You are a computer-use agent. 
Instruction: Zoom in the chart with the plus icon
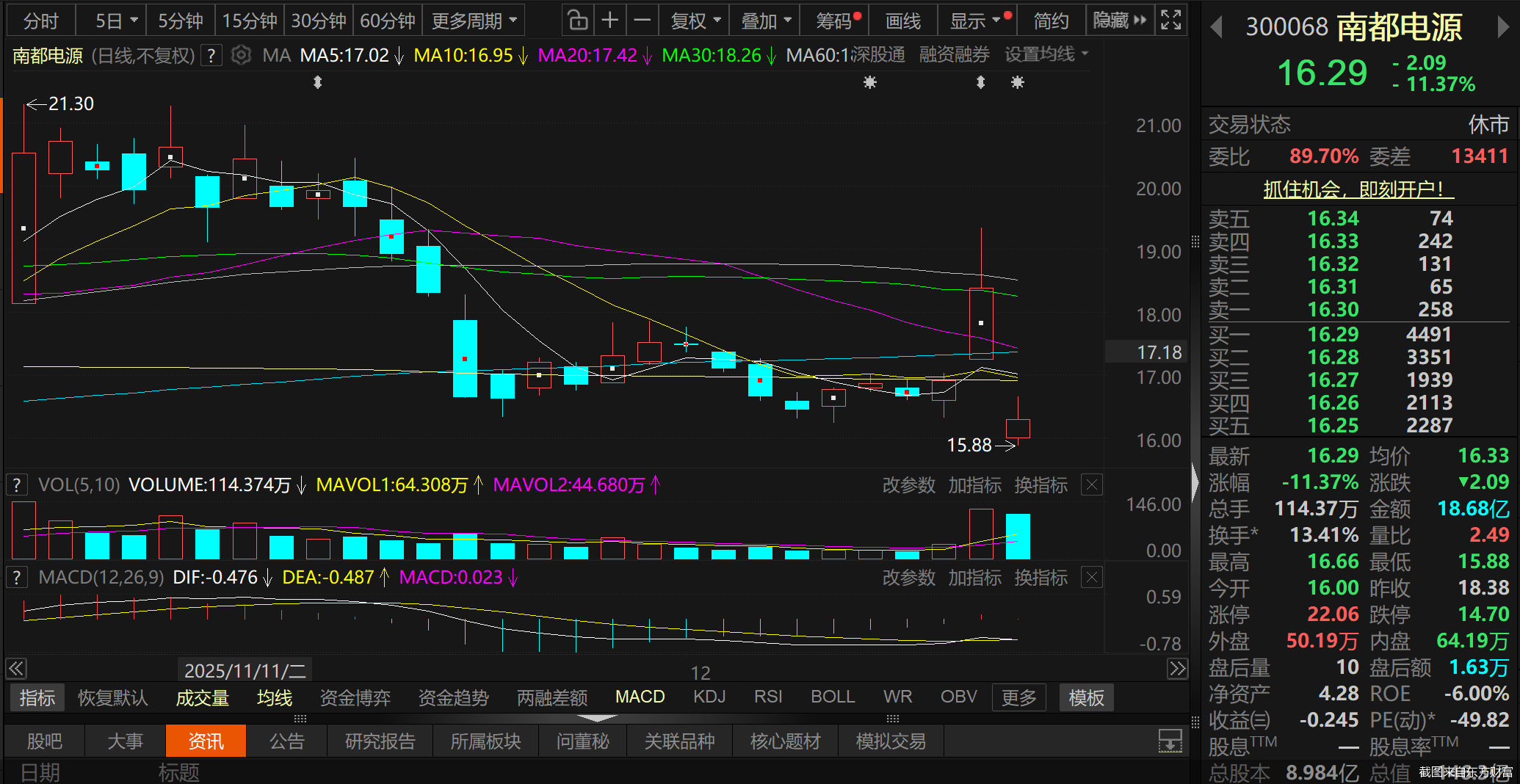(x=610, y=20)
